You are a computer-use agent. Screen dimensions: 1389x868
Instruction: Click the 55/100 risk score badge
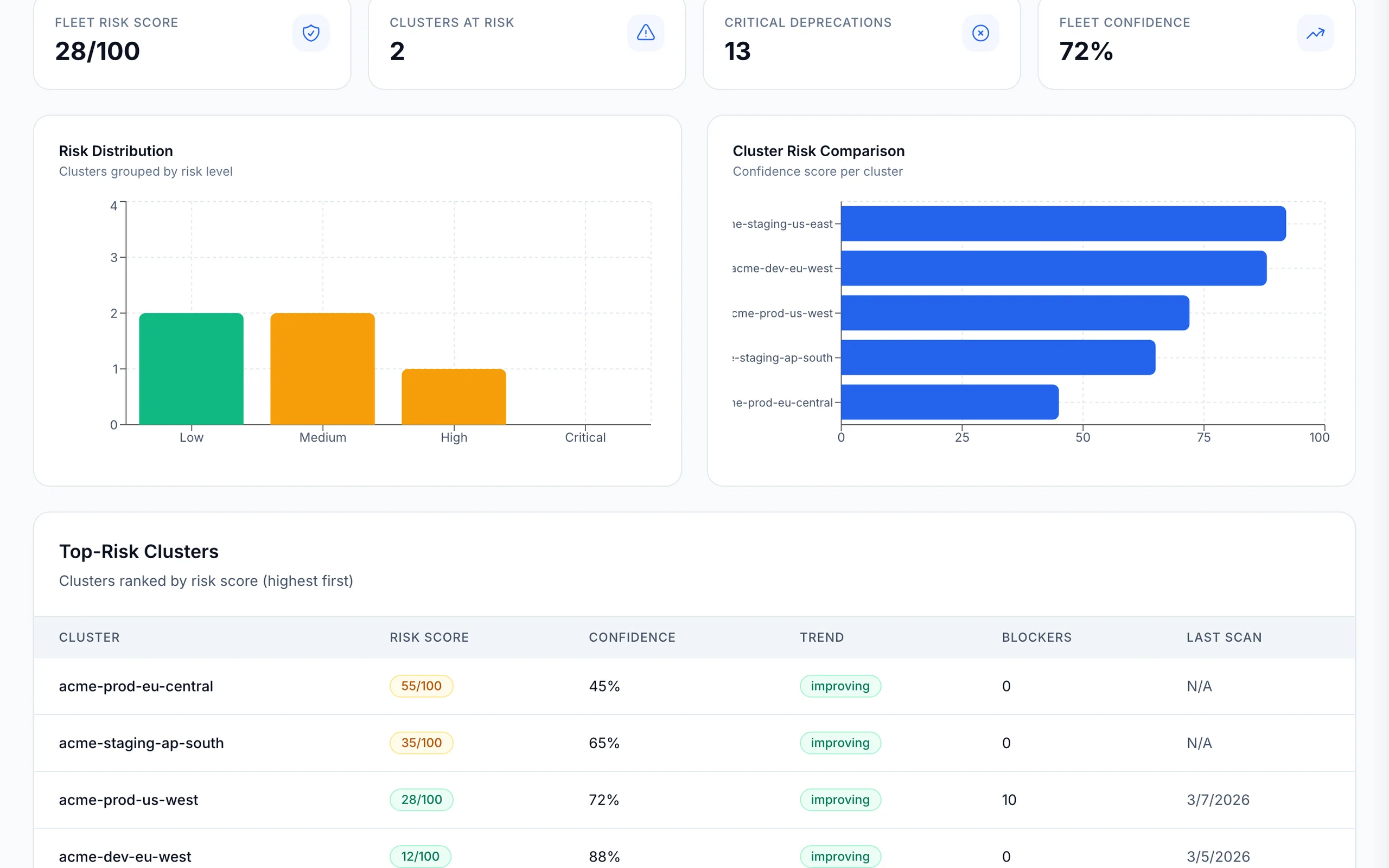pos(420,685)
